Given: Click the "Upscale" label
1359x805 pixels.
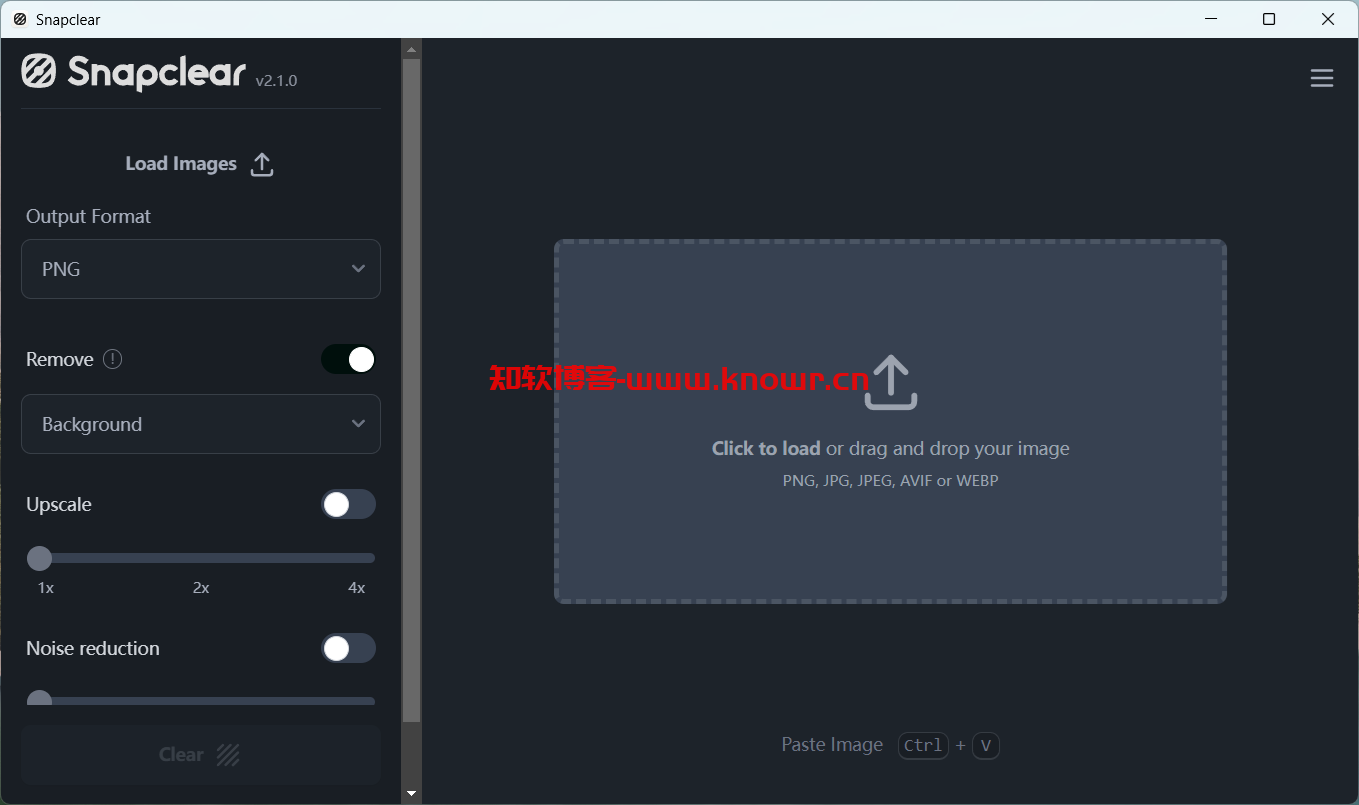Looking at the screenshot, I should point(59,504).
